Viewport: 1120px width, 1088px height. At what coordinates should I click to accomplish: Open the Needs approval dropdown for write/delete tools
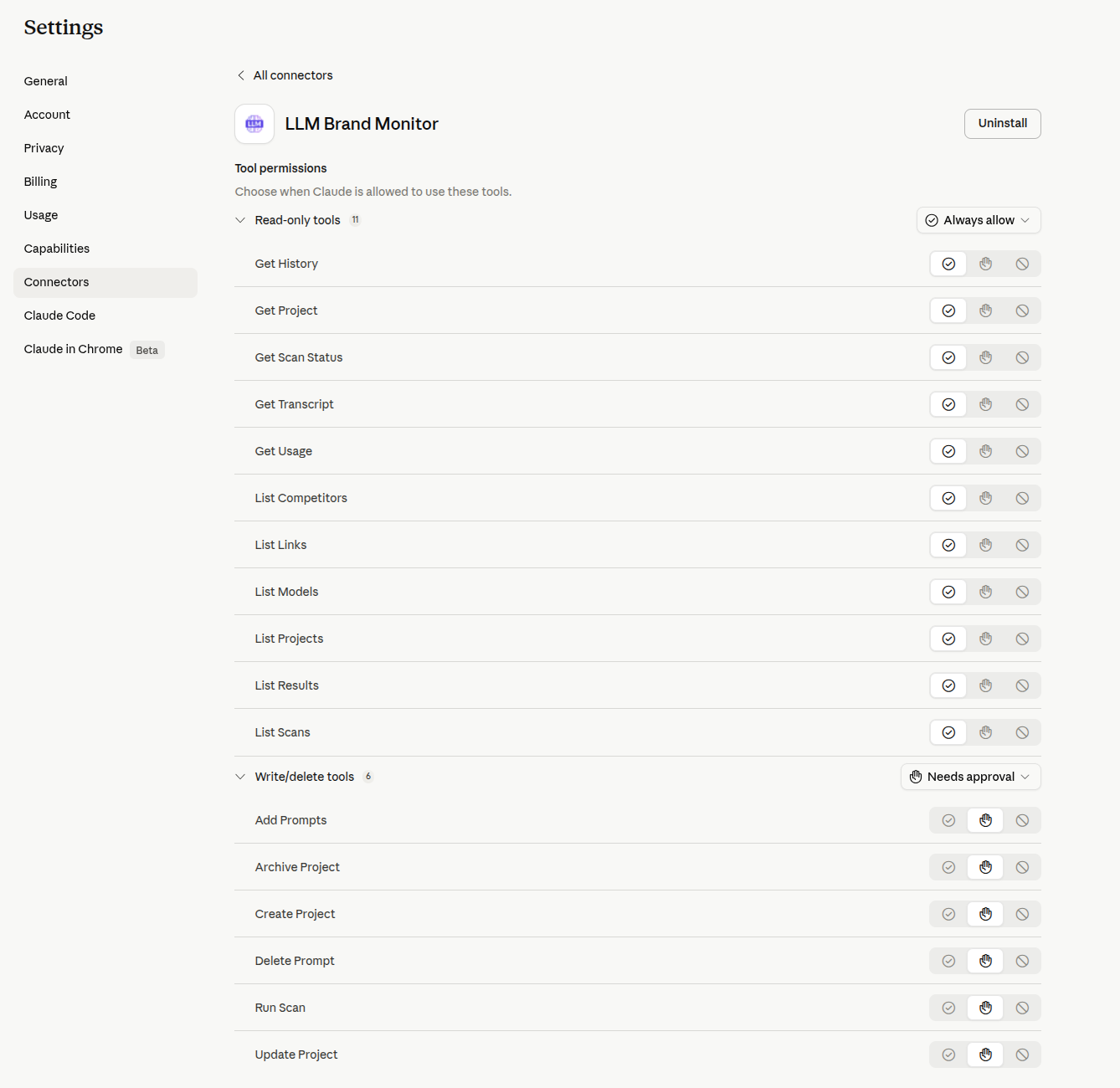coord(971,777)
